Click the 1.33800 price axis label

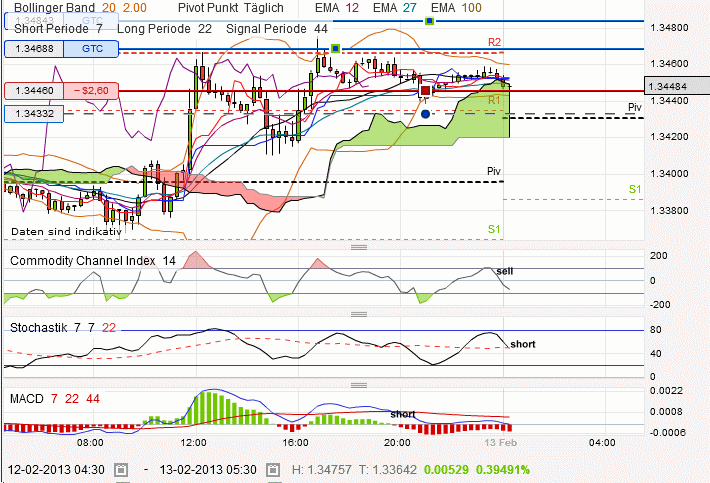tap(669, 210)
